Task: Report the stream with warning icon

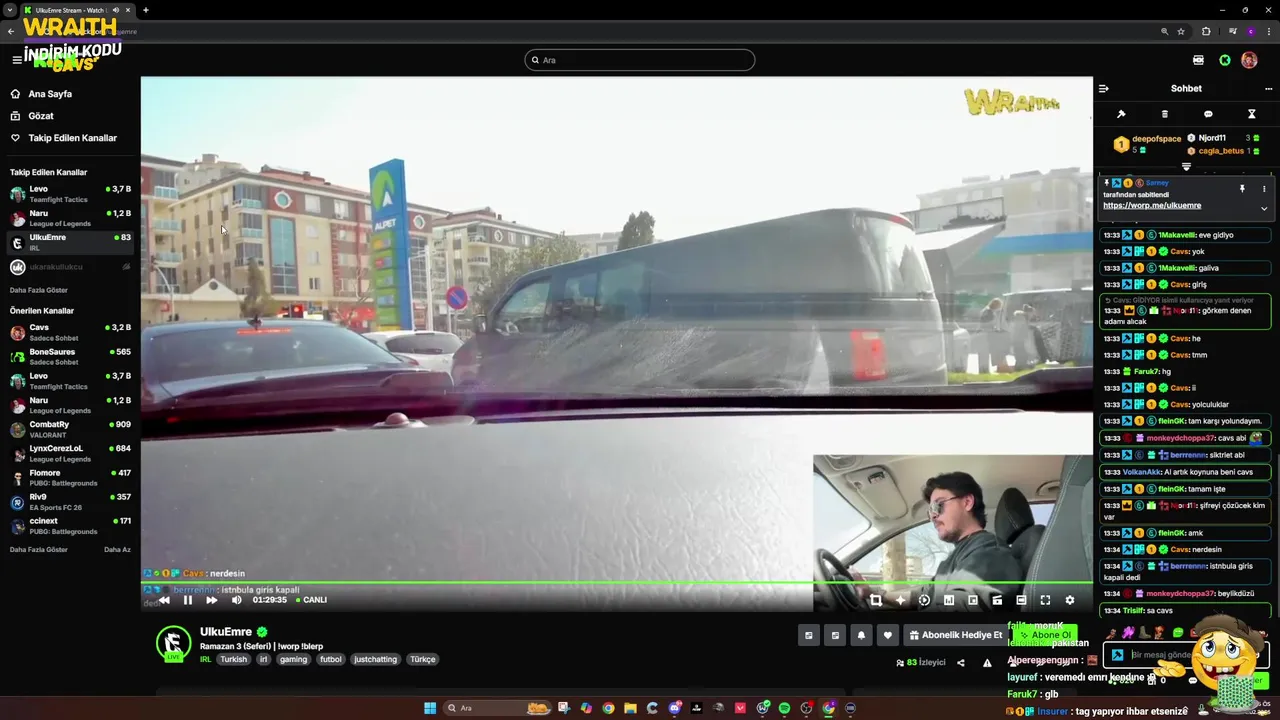Action: [987, 662]
